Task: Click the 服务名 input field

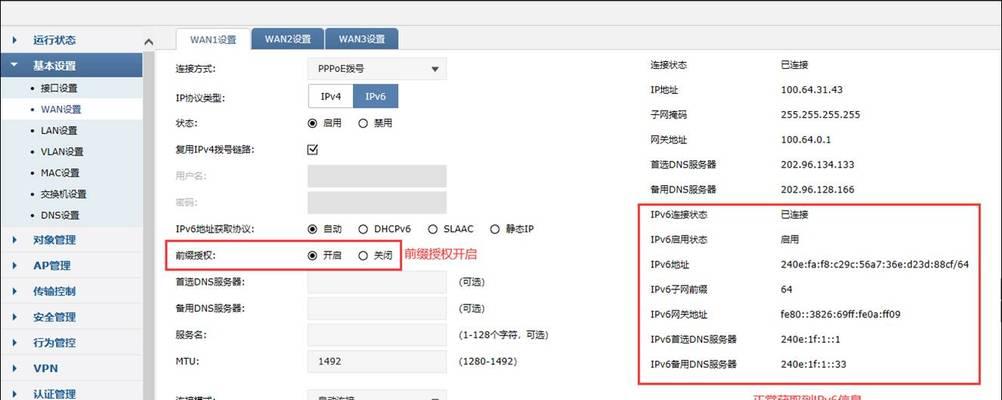Action: pos(377,335)
